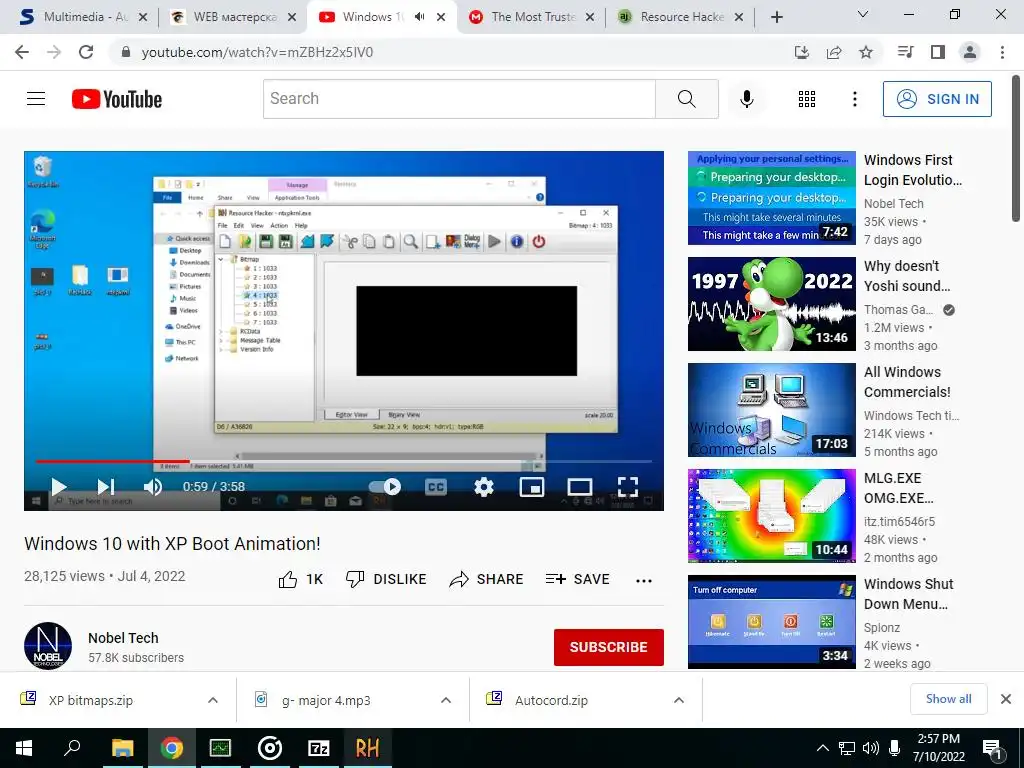1024x768 pixels.
Task: Go back in browser history
Action: click(x=22, y=52)
